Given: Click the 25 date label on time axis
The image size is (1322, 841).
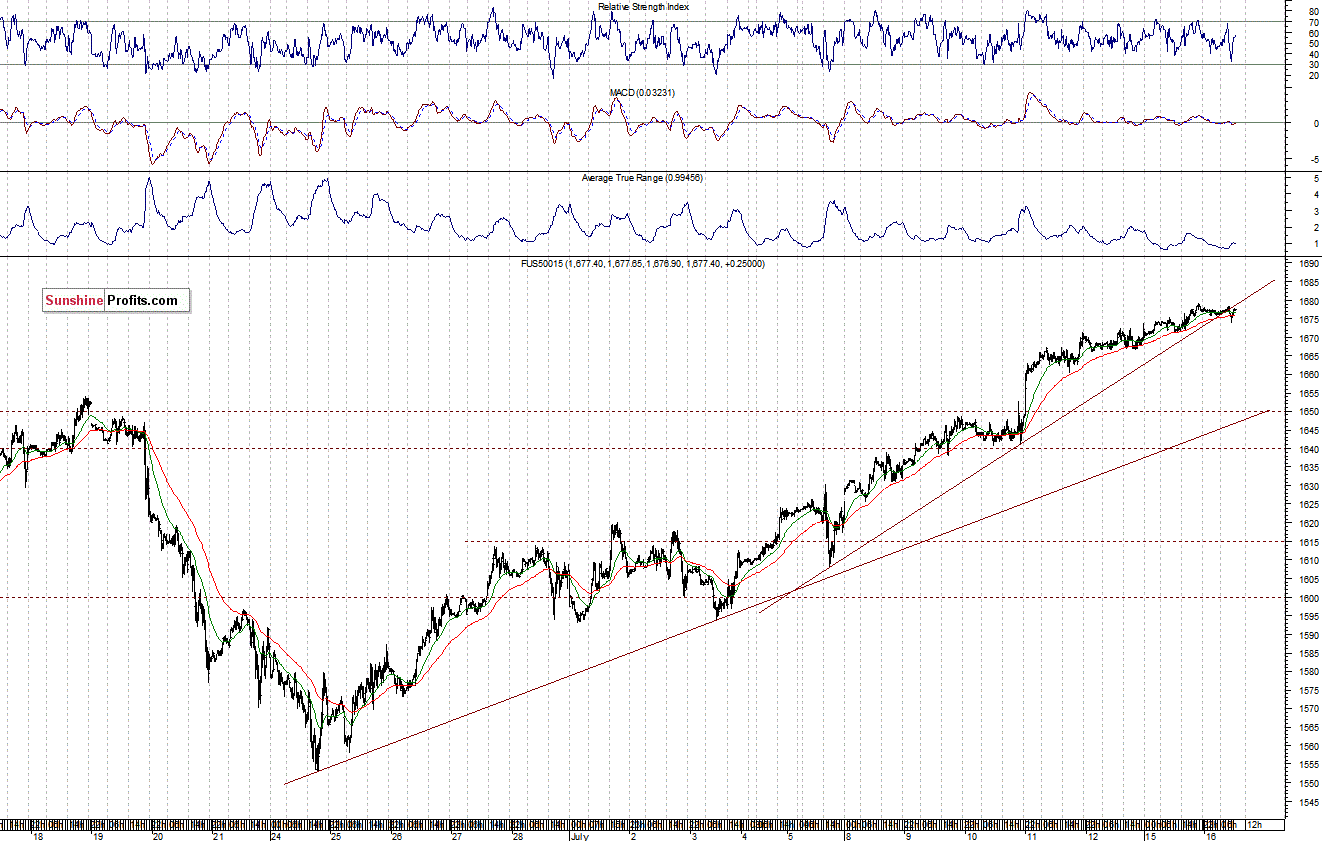Looking at the screenshot, I should coord(336,835).
